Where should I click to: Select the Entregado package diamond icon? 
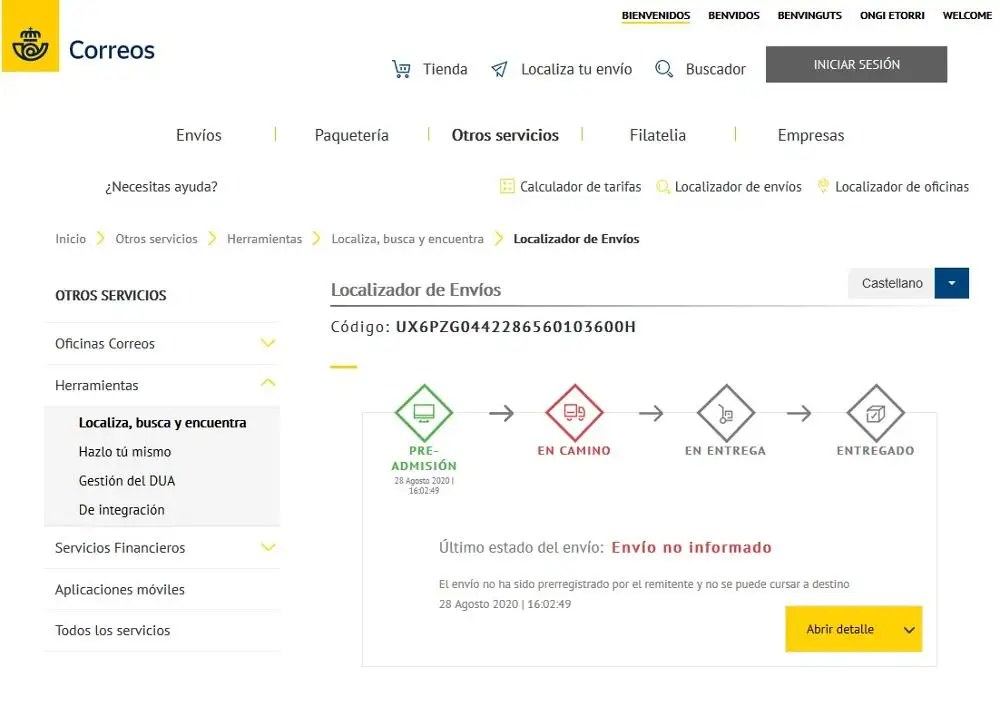tap(876, 413)
